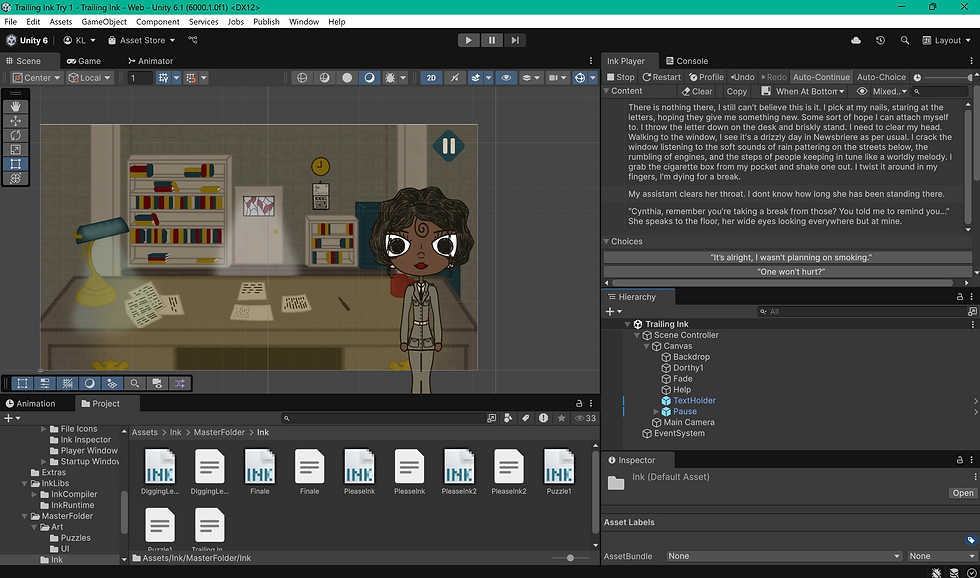Choose "One won't hurt?" choice
The width and height of the screenshot is (980, 578).
pos(788,272)
